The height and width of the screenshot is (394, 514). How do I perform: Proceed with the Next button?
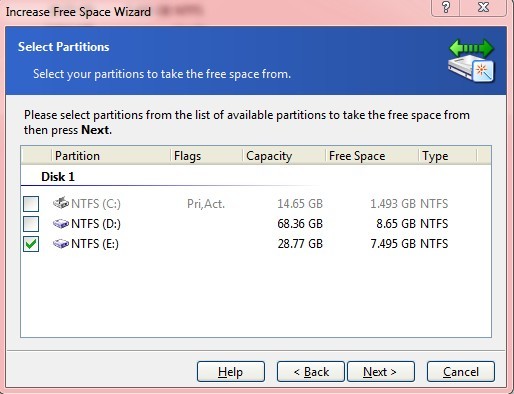[381, 372]
